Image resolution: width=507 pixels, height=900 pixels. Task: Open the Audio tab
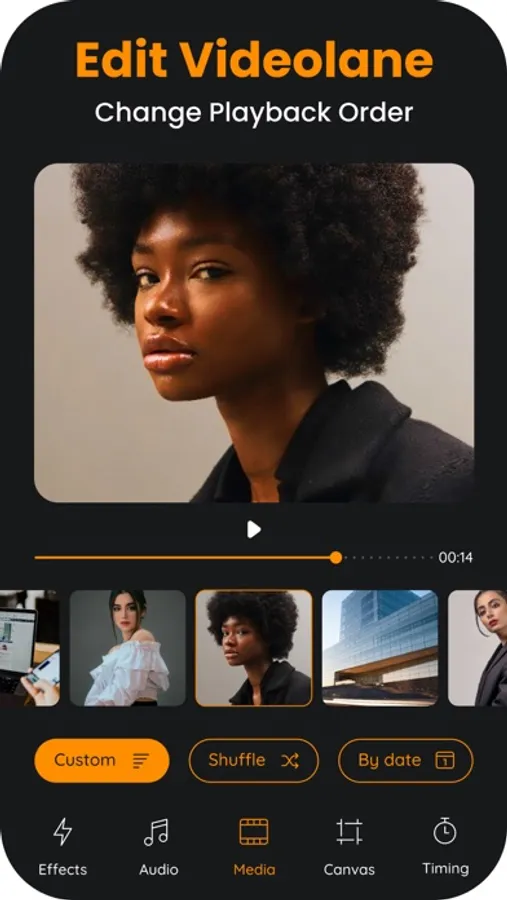click(158, 847)
